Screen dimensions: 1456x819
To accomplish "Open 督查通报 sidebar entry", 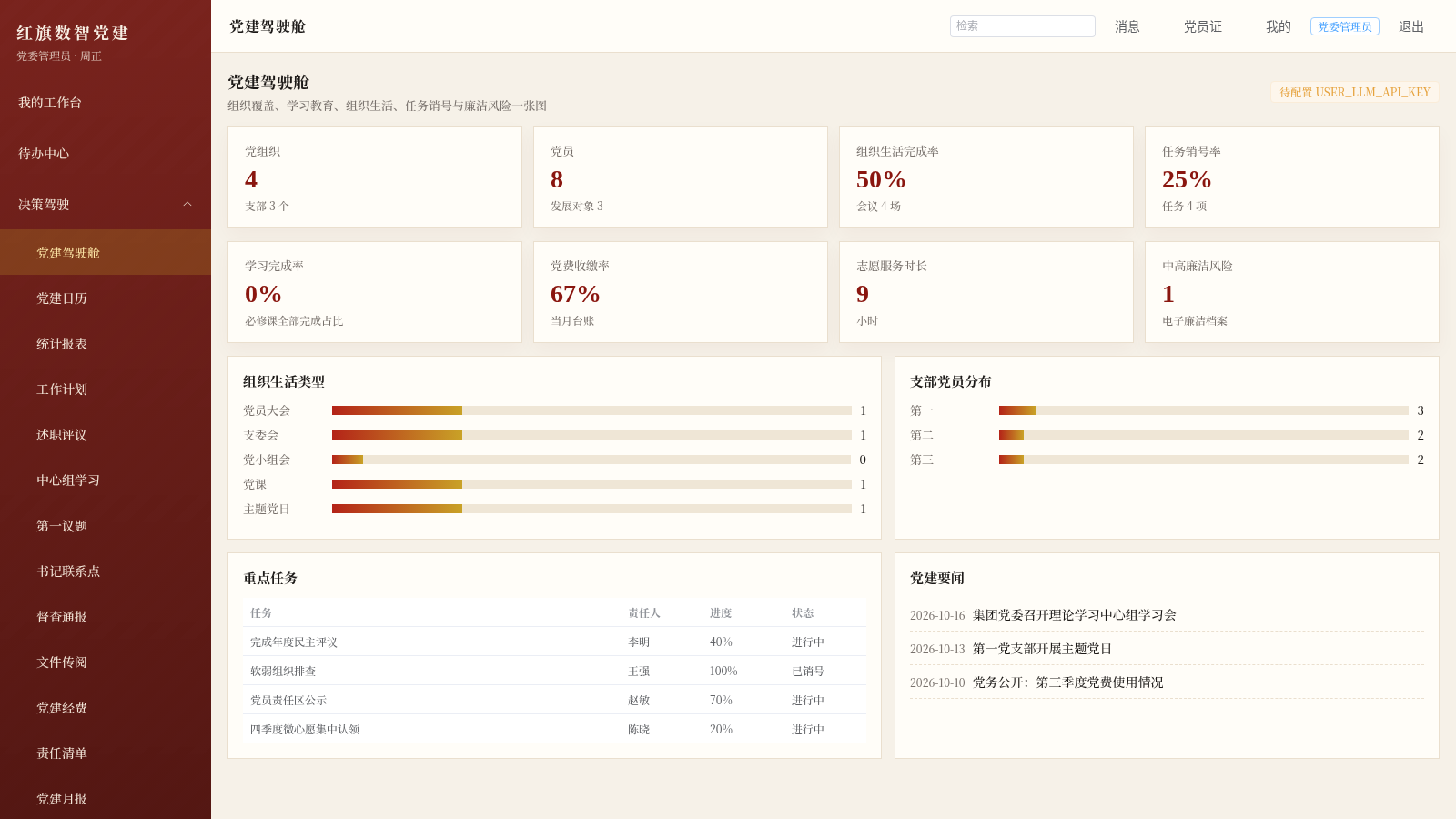I will pos(106,616).
